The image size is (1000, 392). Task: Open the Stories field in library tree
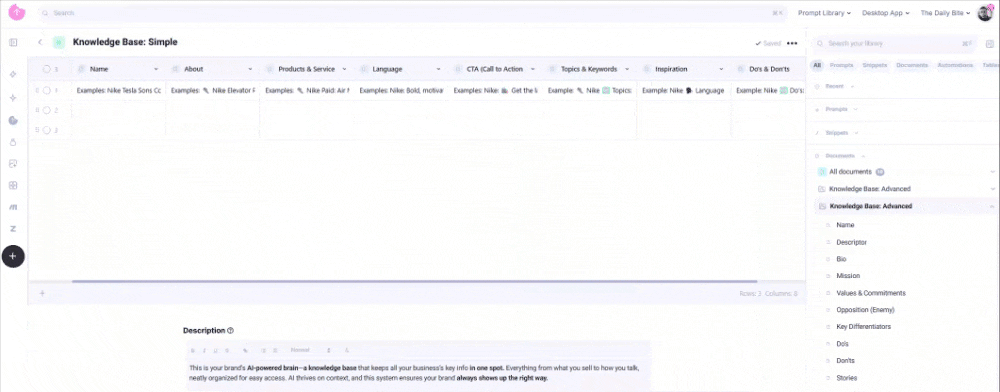(x=846, y=378)
